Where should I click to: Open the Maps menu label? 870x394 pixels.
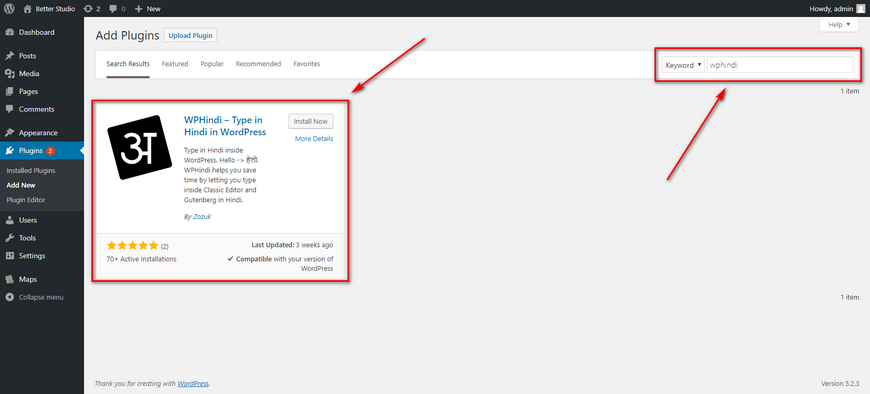28,279
